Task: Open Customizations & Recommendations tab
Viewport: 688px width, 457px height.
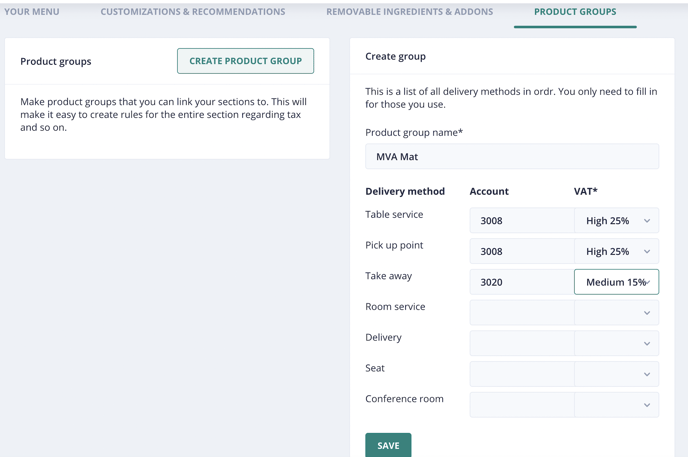Action: [193, 12]
